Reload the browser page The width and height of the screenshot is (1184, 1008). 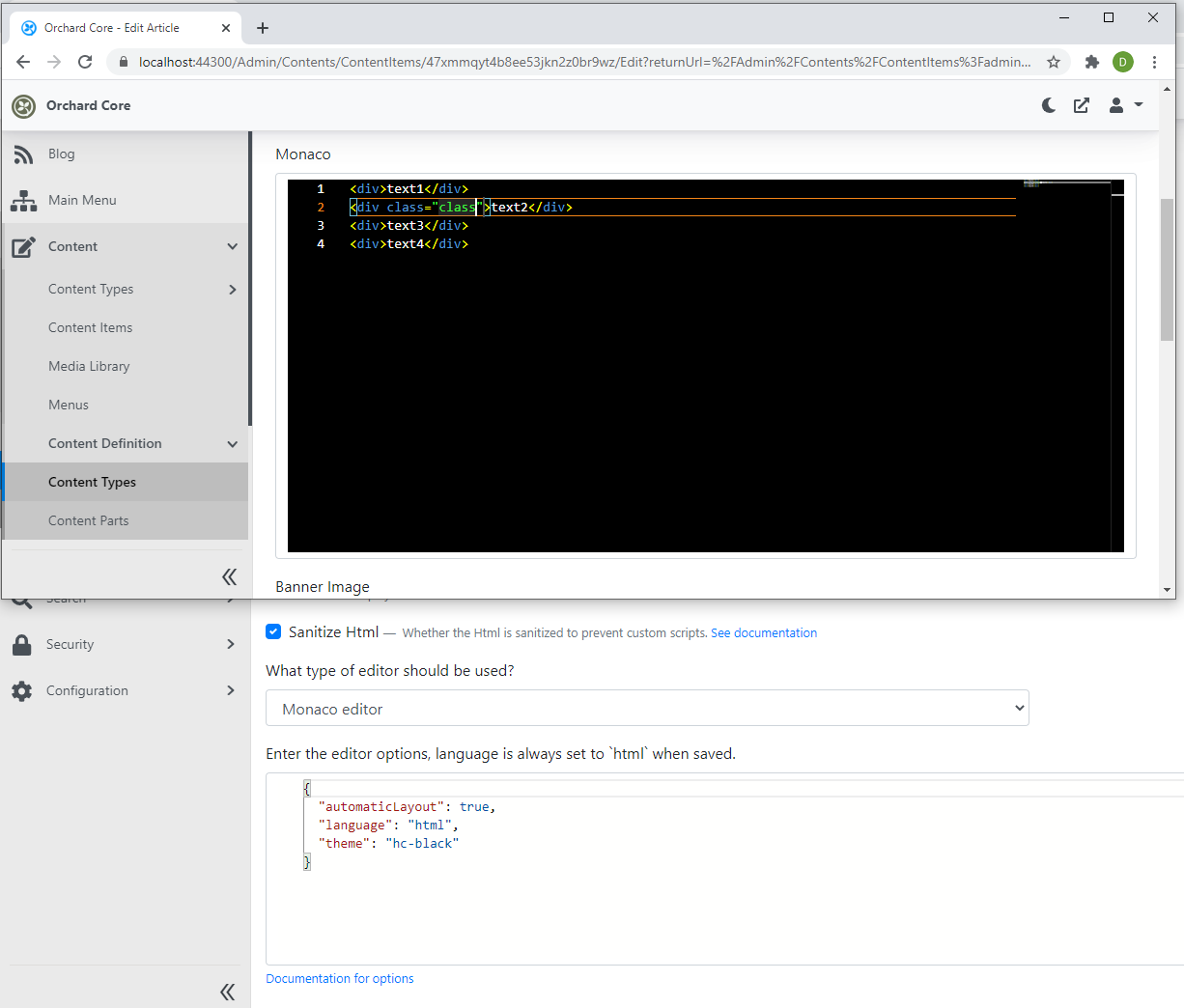point(85,62)
